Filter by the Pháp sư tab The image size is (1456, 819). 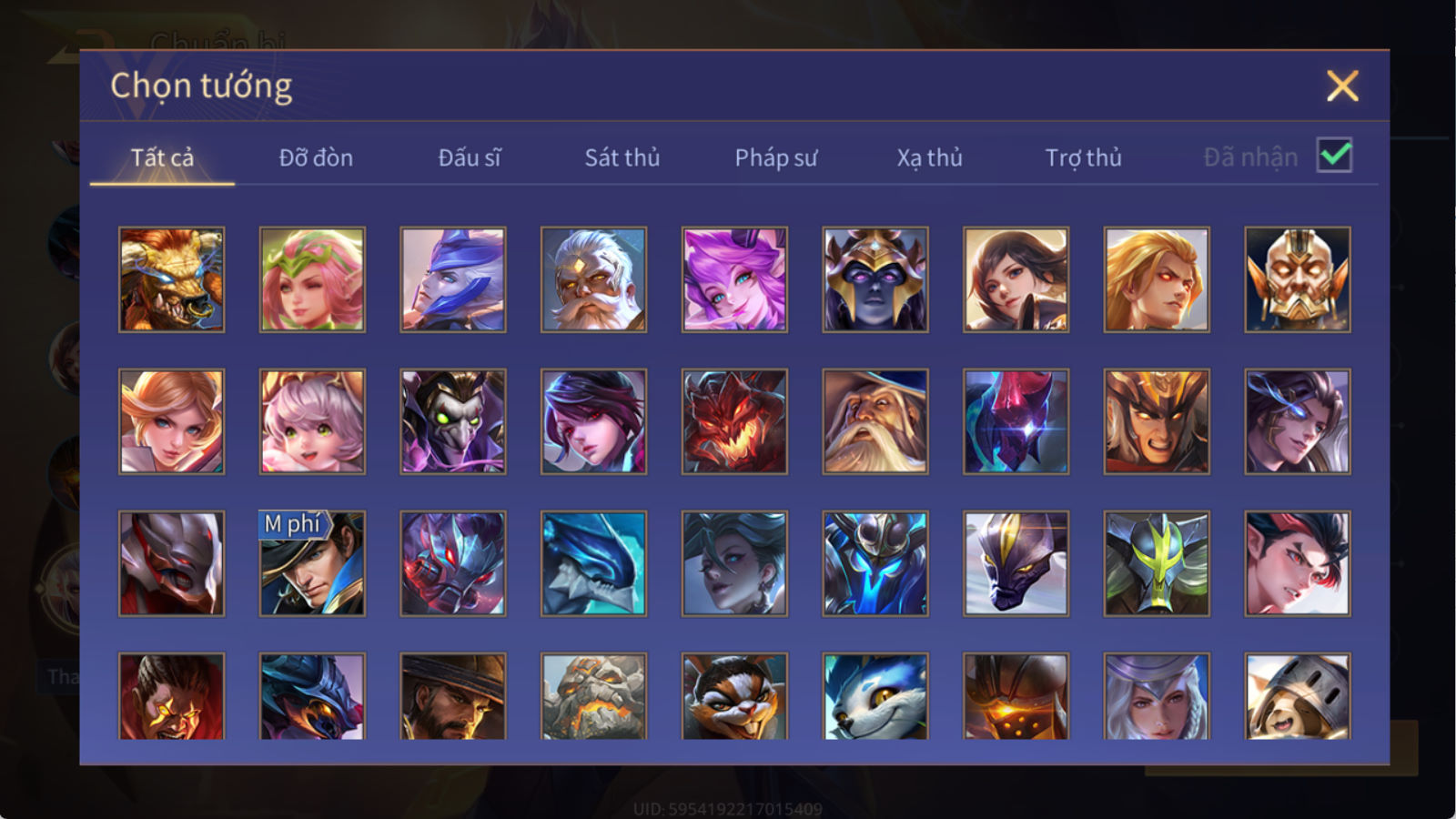pos(776,157)
